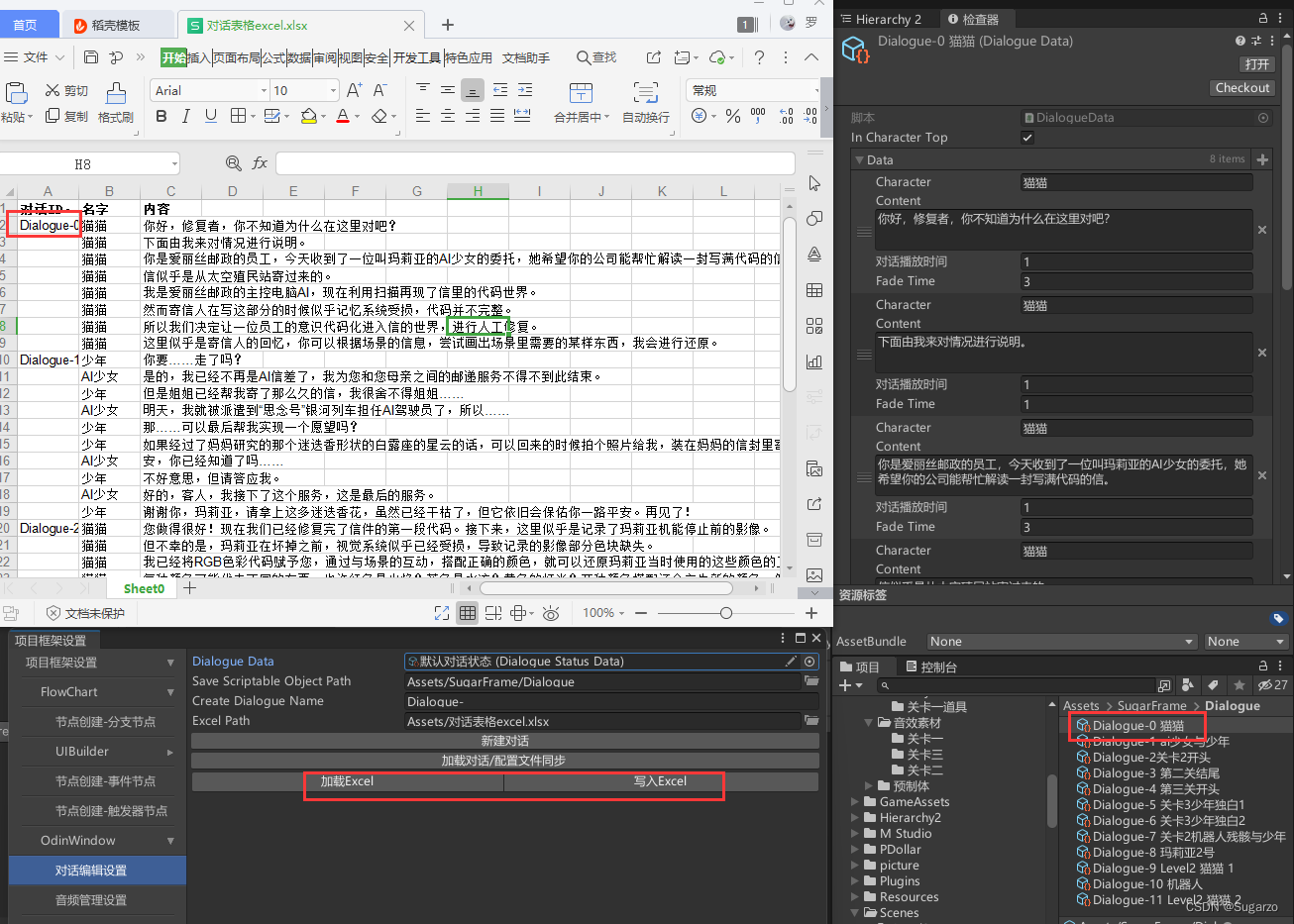Click the 打开 button in the inspector
The image size is (1294, 924).
[x=1256, y=63]
